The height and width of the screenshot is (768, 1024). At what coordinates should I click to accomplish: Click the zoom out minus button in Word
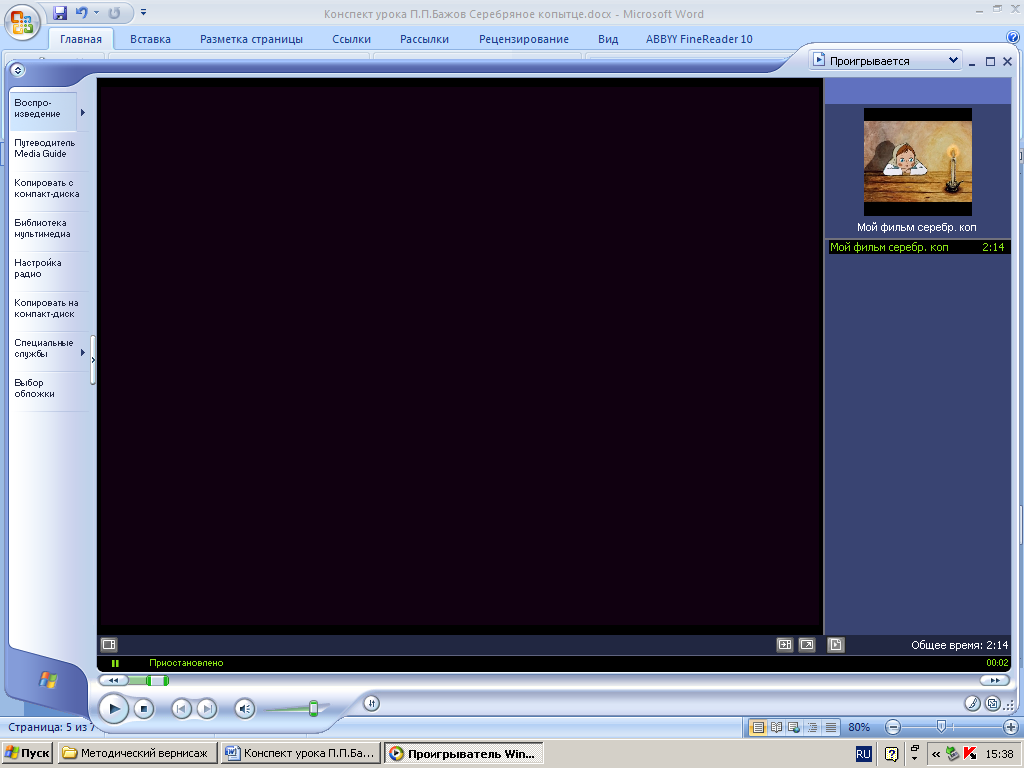pyautogui.click(x=893, y=727)
